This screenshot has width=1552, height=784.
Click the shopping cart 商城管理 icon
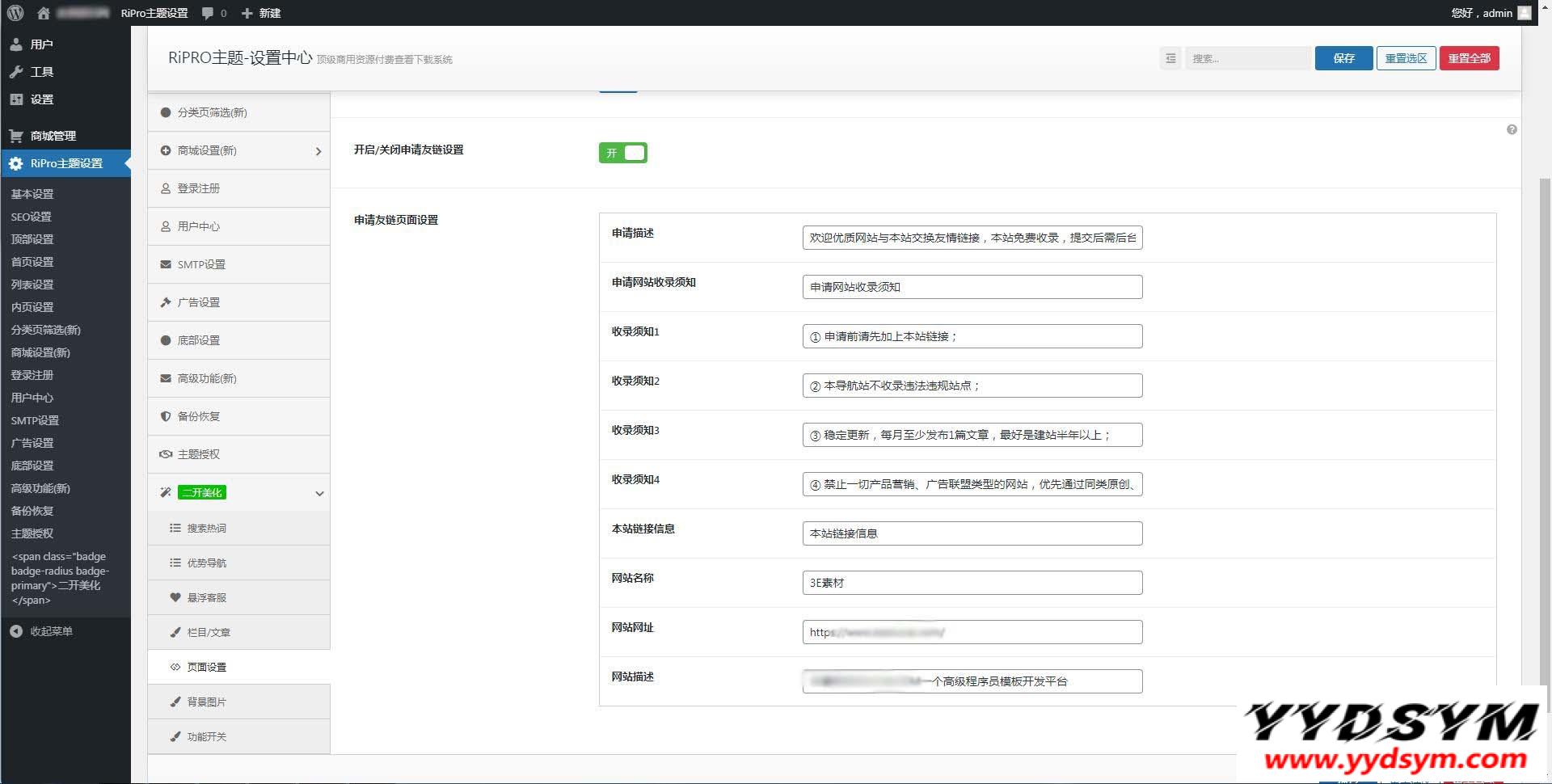tap(16, 136)
